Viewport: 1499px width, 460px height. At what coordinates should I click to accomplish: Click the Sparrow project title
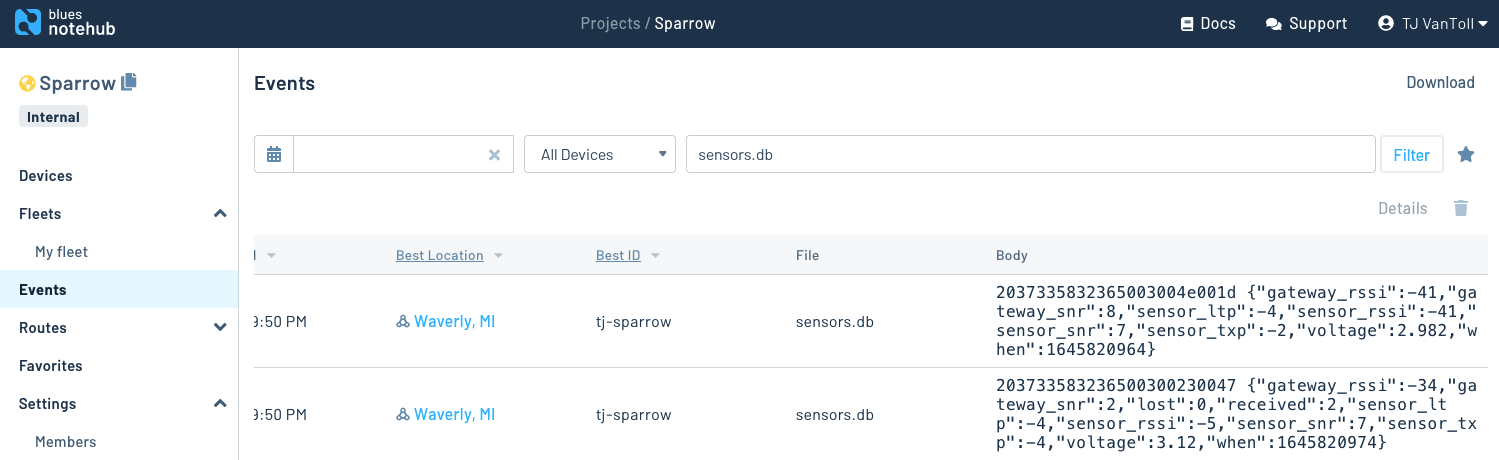77,84
